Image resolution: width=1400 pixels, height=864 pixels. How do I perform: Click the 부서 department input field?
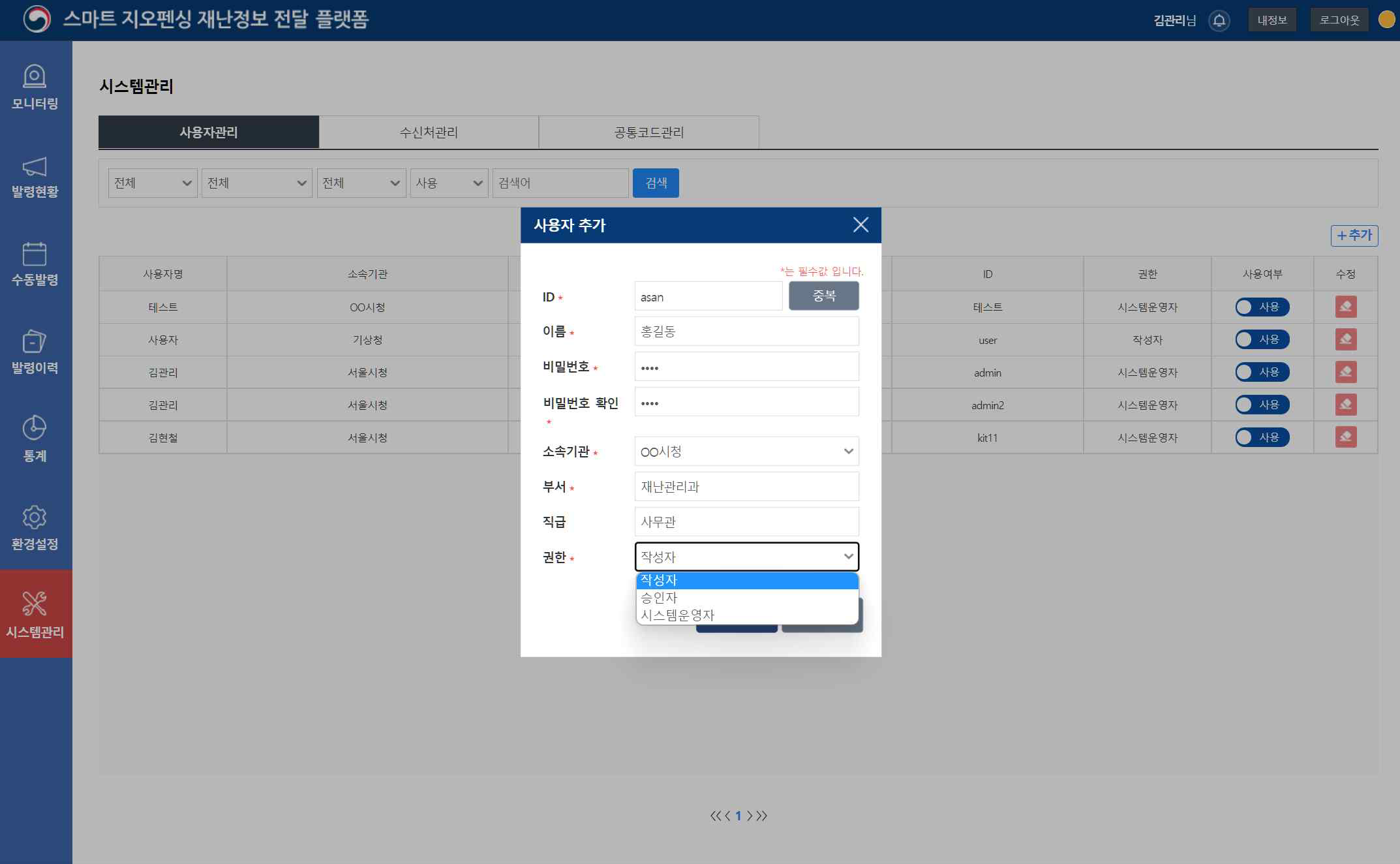pos(746,486)
